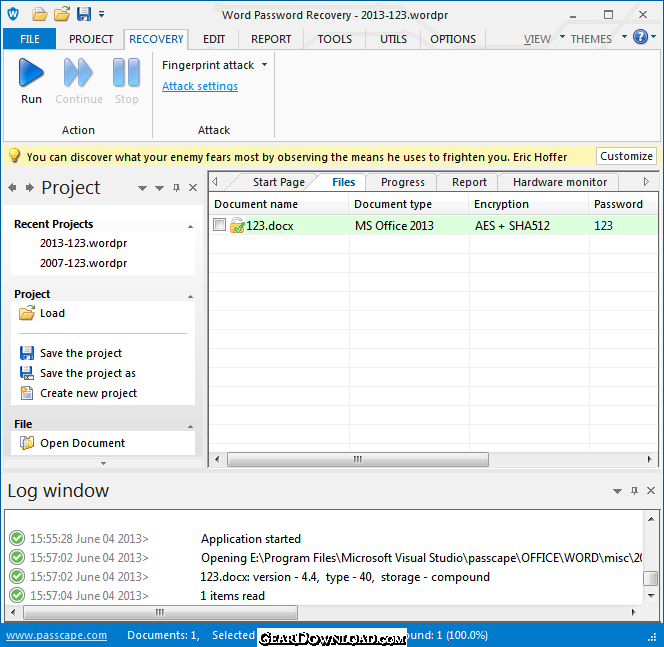Image resolution: width=664 pixels, height=647 pixels.
Task: Click the Open Document icon
Action: click(27, 443)
